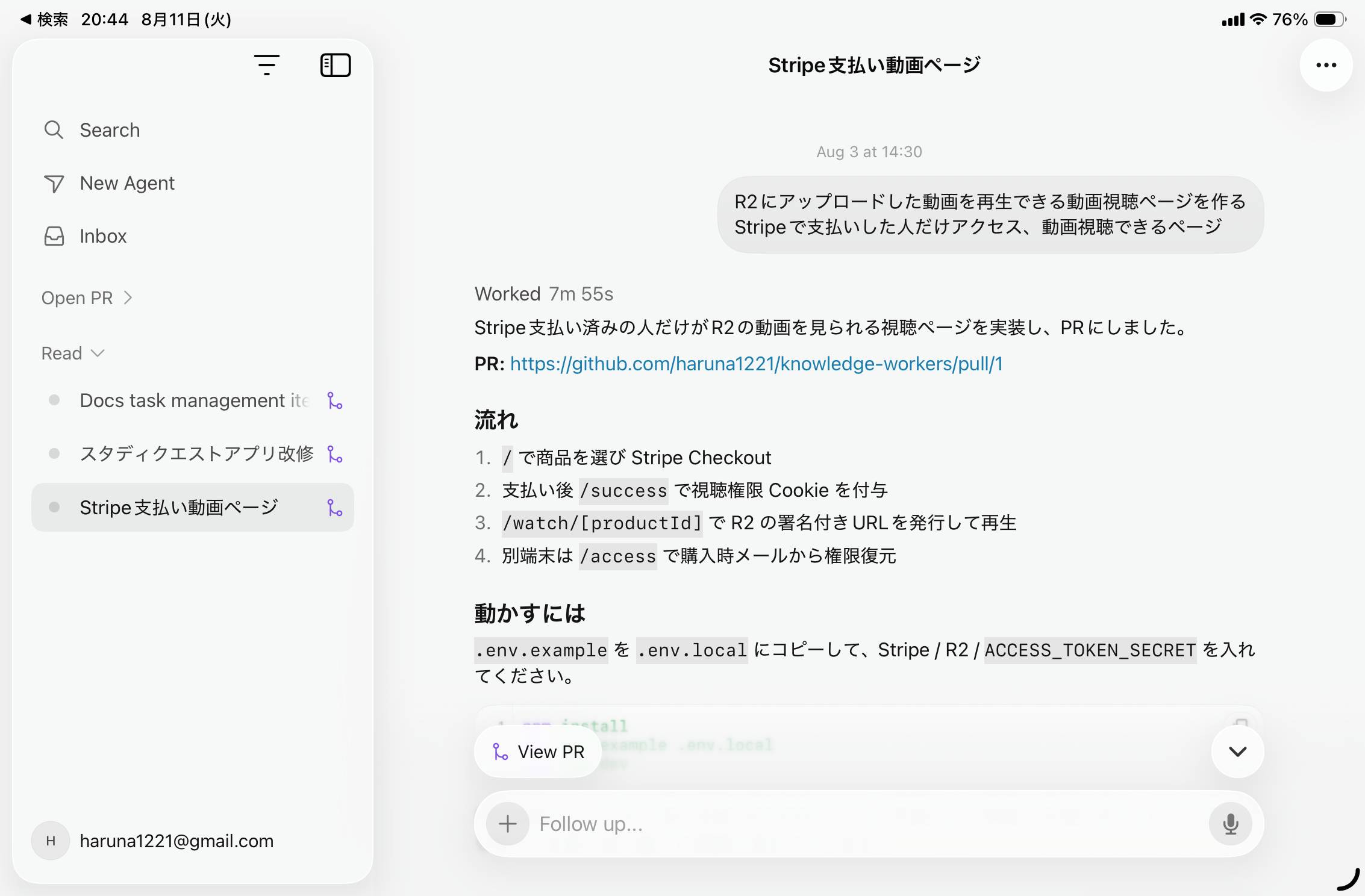The height and width of the screenshot is (896, 1365).
Task: Click the PR branch icon beside Docs task management
Action: (x=334, y=400)
